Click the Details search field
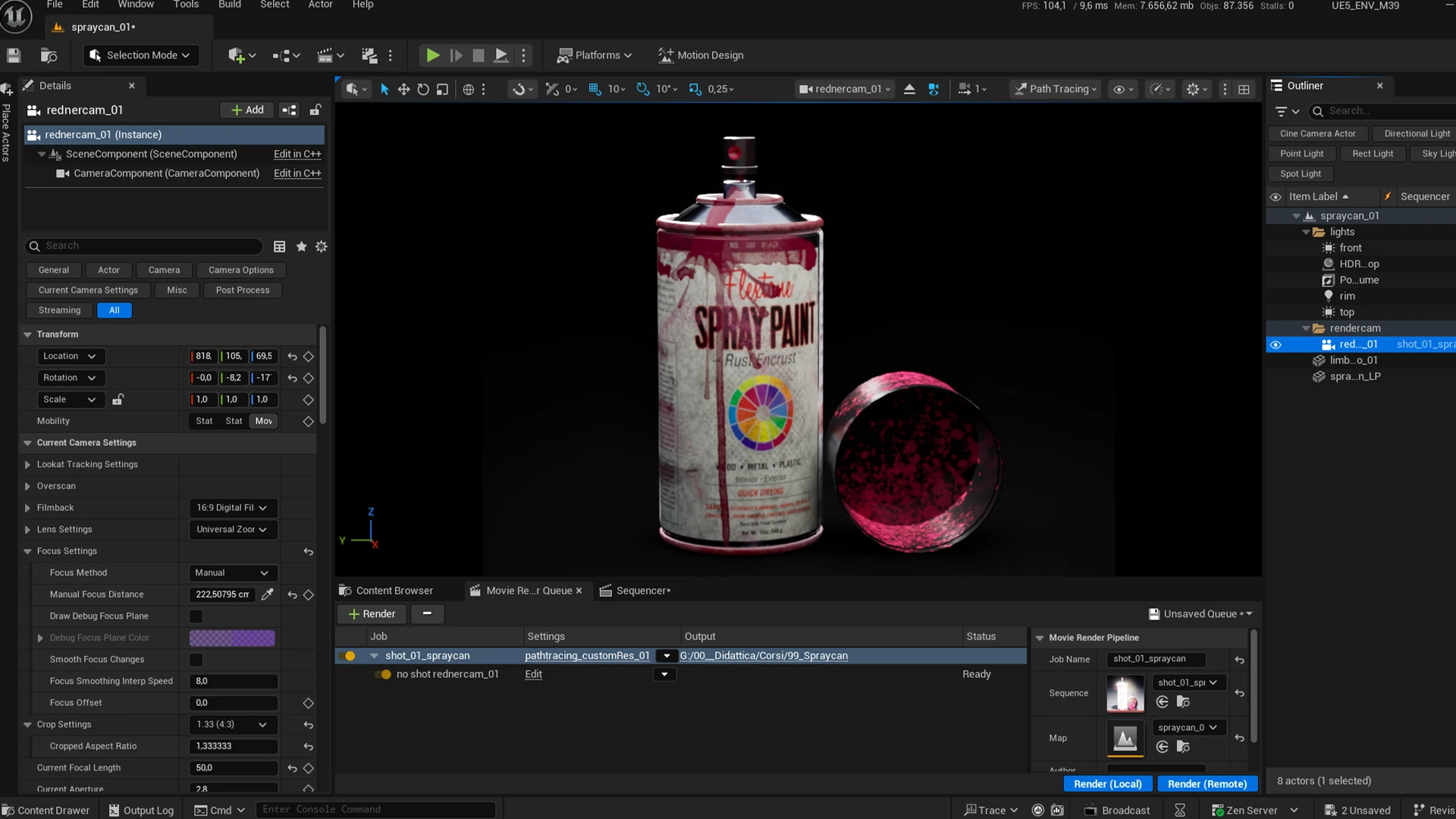1456x819 pixels. pos(144,246)
